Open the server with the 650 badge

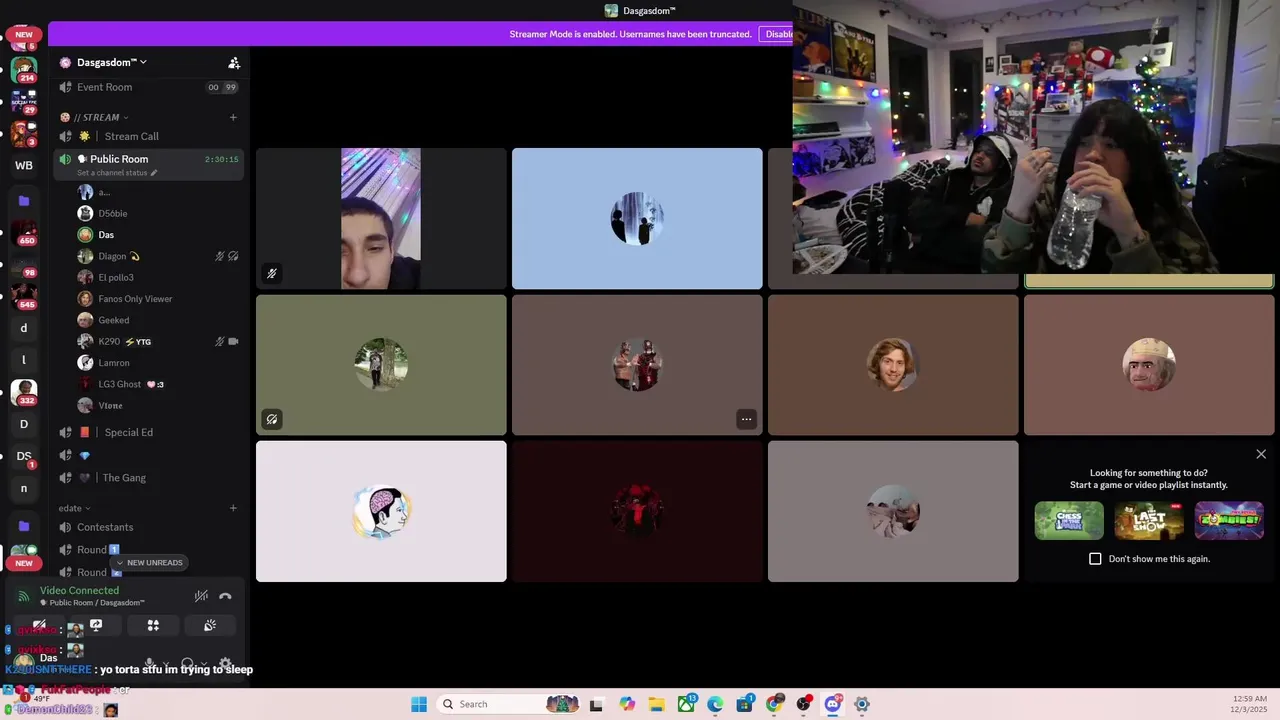click(x=24, y=233)
